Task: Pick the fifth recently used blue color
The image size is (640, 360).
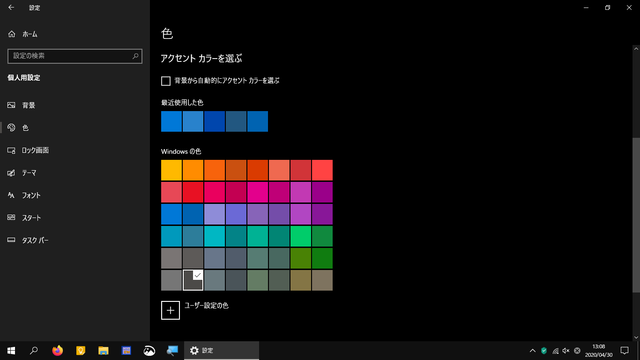Action: pyautogui.click(x=258, y=121)
